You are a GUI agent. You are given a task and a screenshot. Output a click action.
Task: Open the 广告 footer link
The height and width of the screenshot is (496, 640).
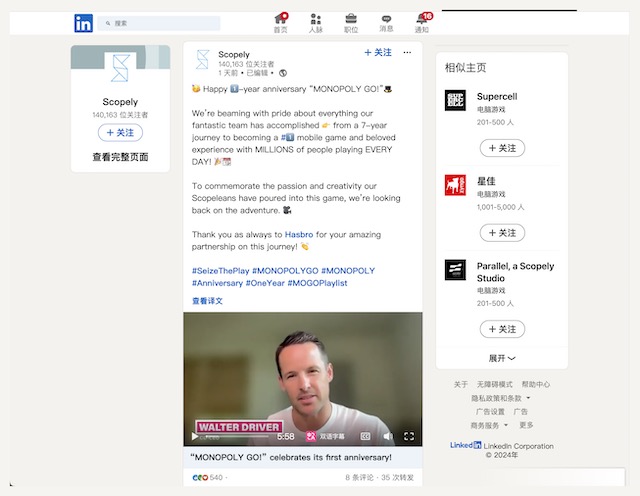pyautogui.click(x=520, y=411)
